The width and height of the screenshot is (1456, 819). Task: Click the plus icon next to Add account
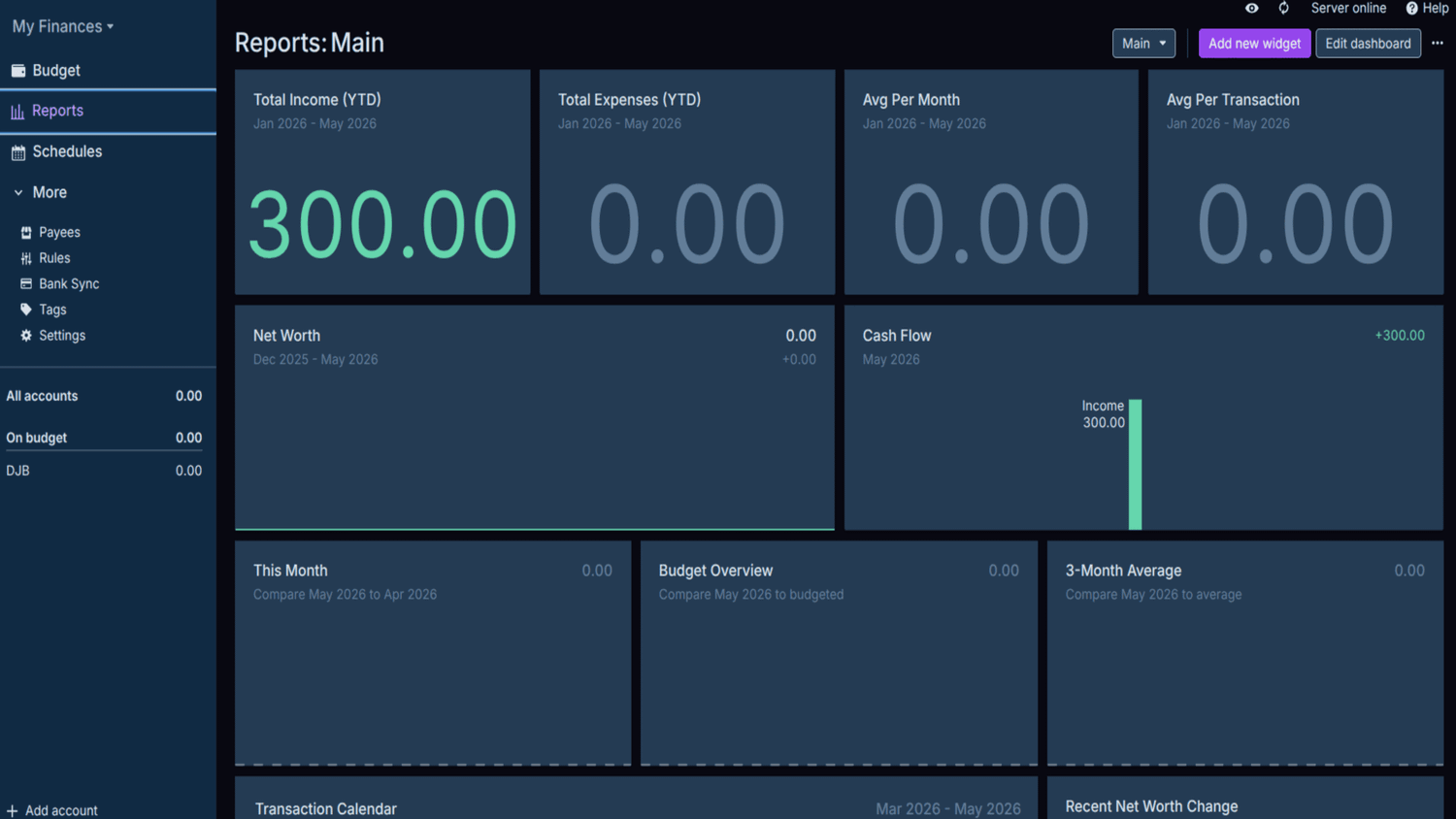pos(13,811)
